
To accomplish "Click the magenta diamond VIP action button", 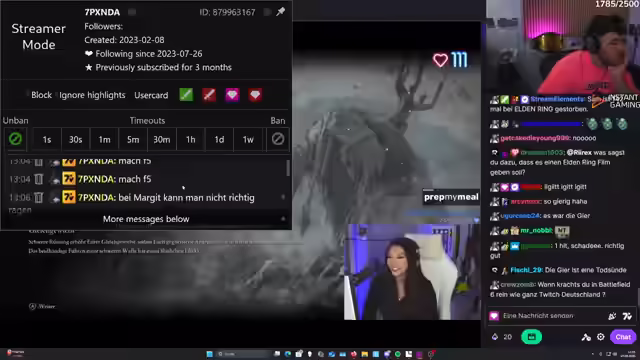I will tap(232, 95).
